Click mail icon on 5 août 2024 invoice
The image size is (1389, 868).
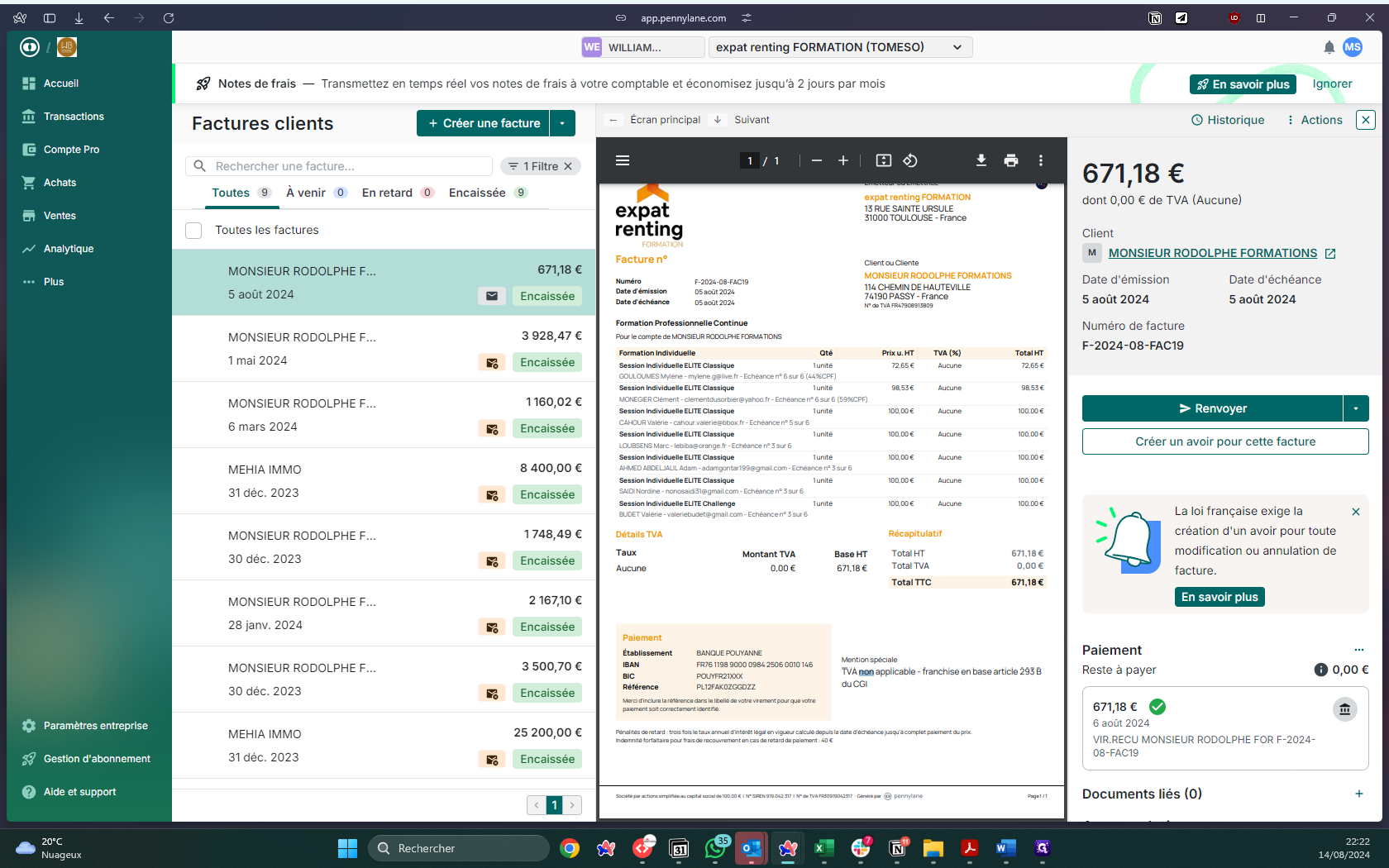click(492, 296)
